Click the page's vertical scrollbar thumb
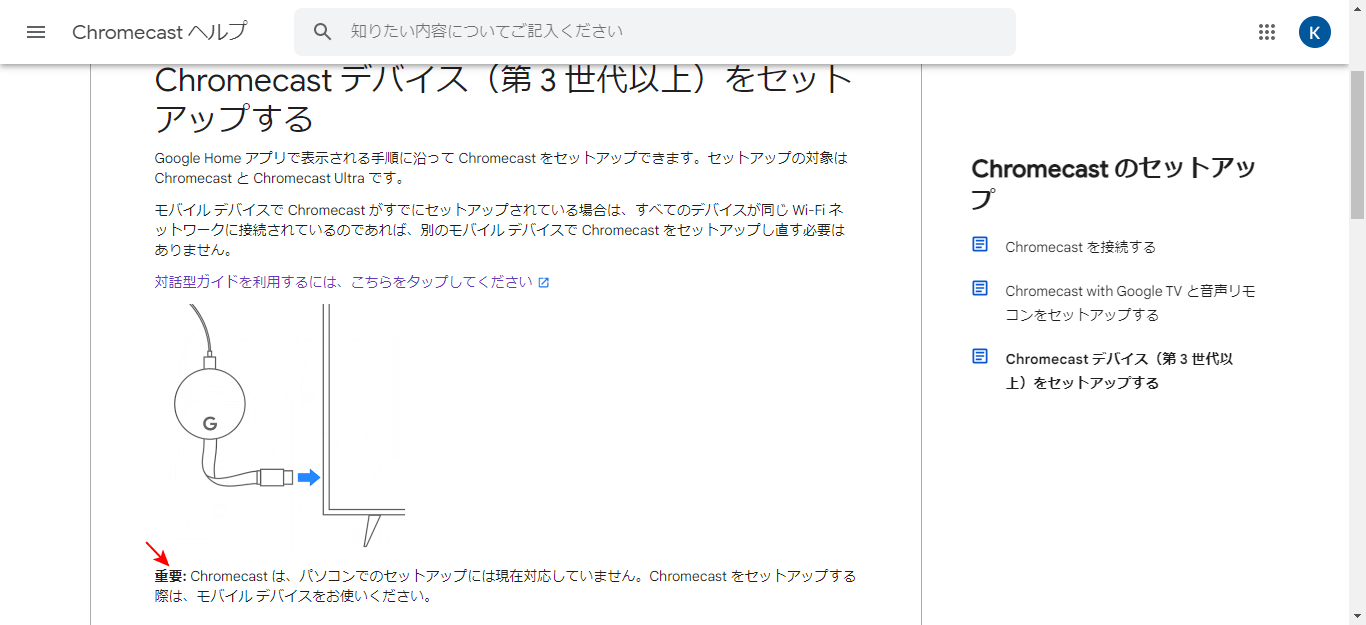This screenshot has height=625, width=1366. click(1357, 145)
